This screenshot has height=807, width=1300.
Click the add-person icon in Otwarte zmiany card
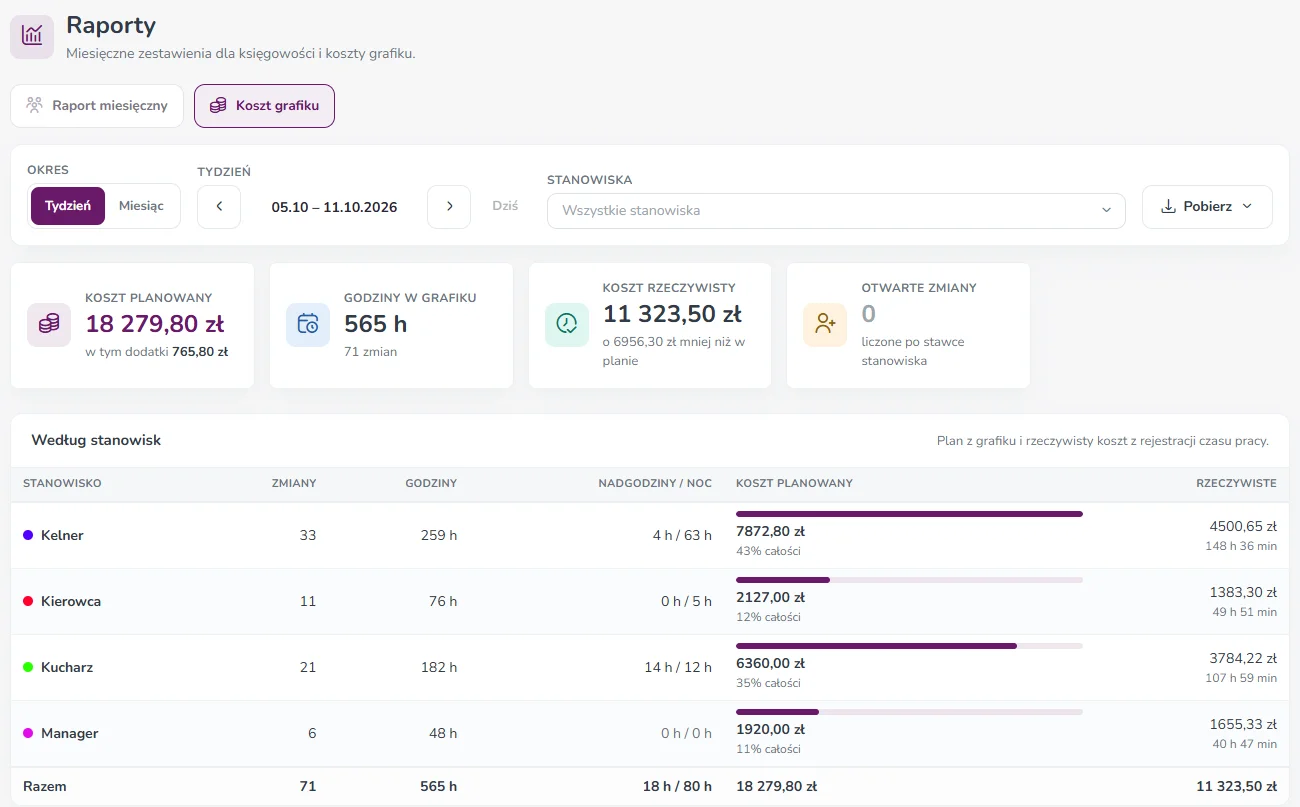pos(825,324)
